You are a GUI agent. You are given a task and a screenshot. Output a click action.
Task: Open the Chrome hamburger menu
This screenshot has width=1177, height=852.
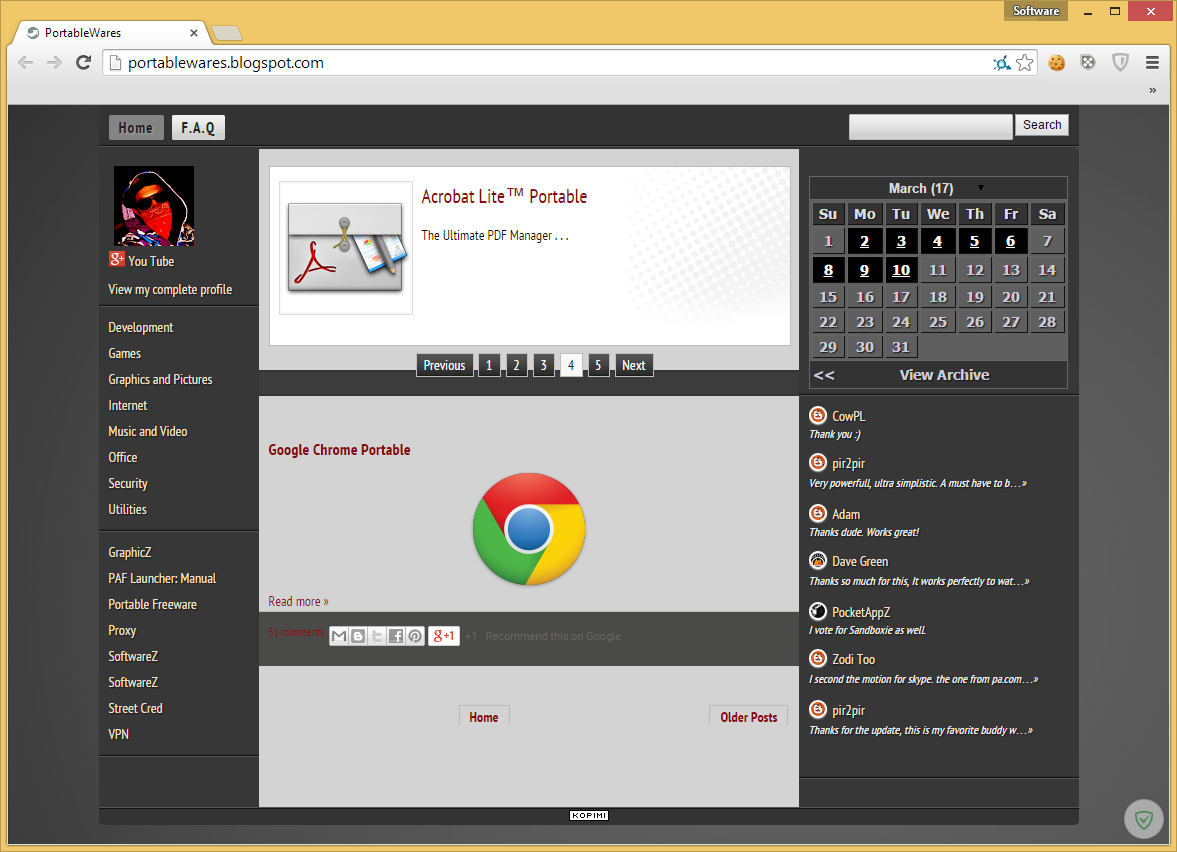(x=1152, y=63)
